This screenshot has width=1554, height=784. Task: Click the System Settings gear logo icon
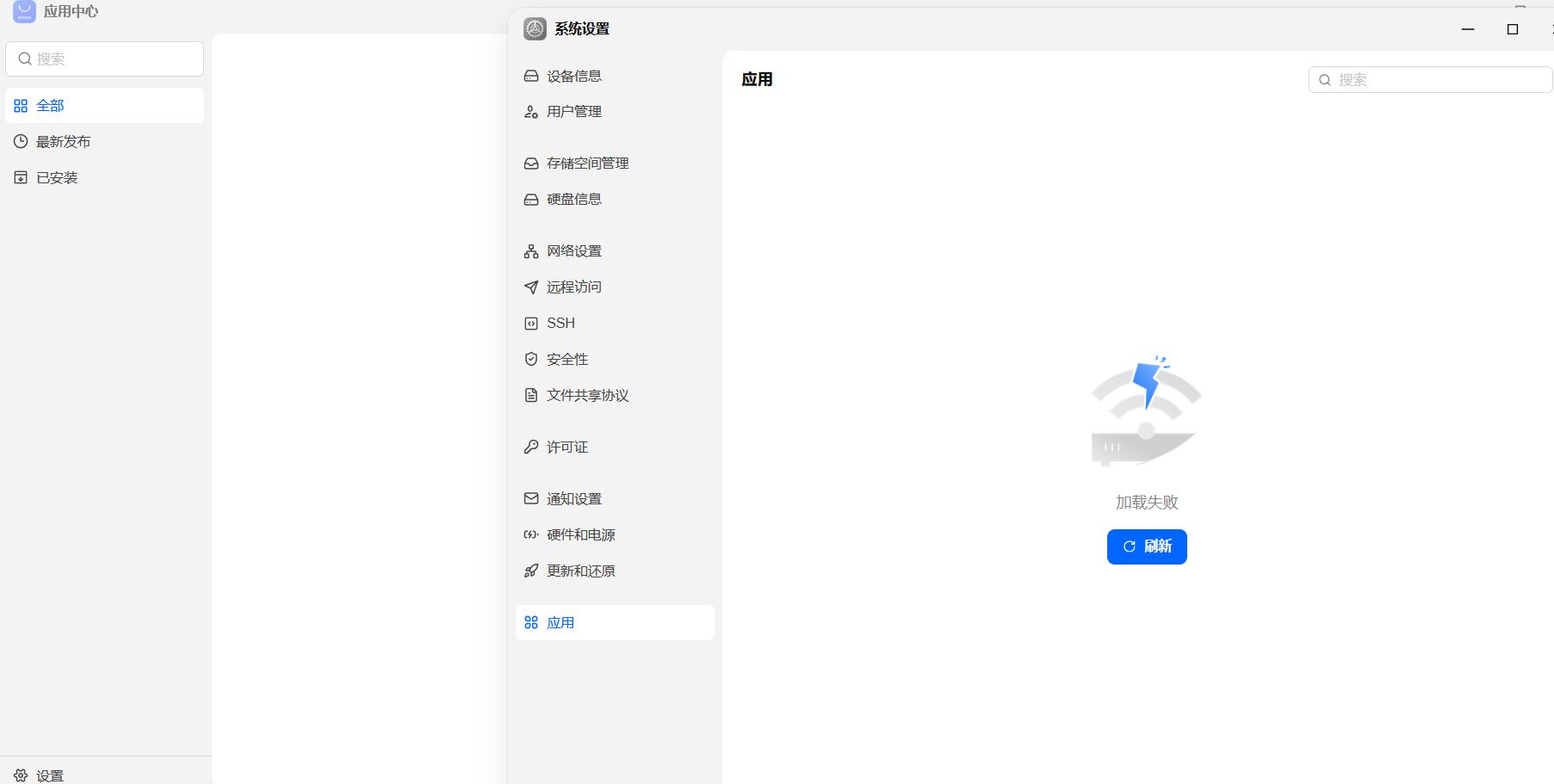(535, 28)
